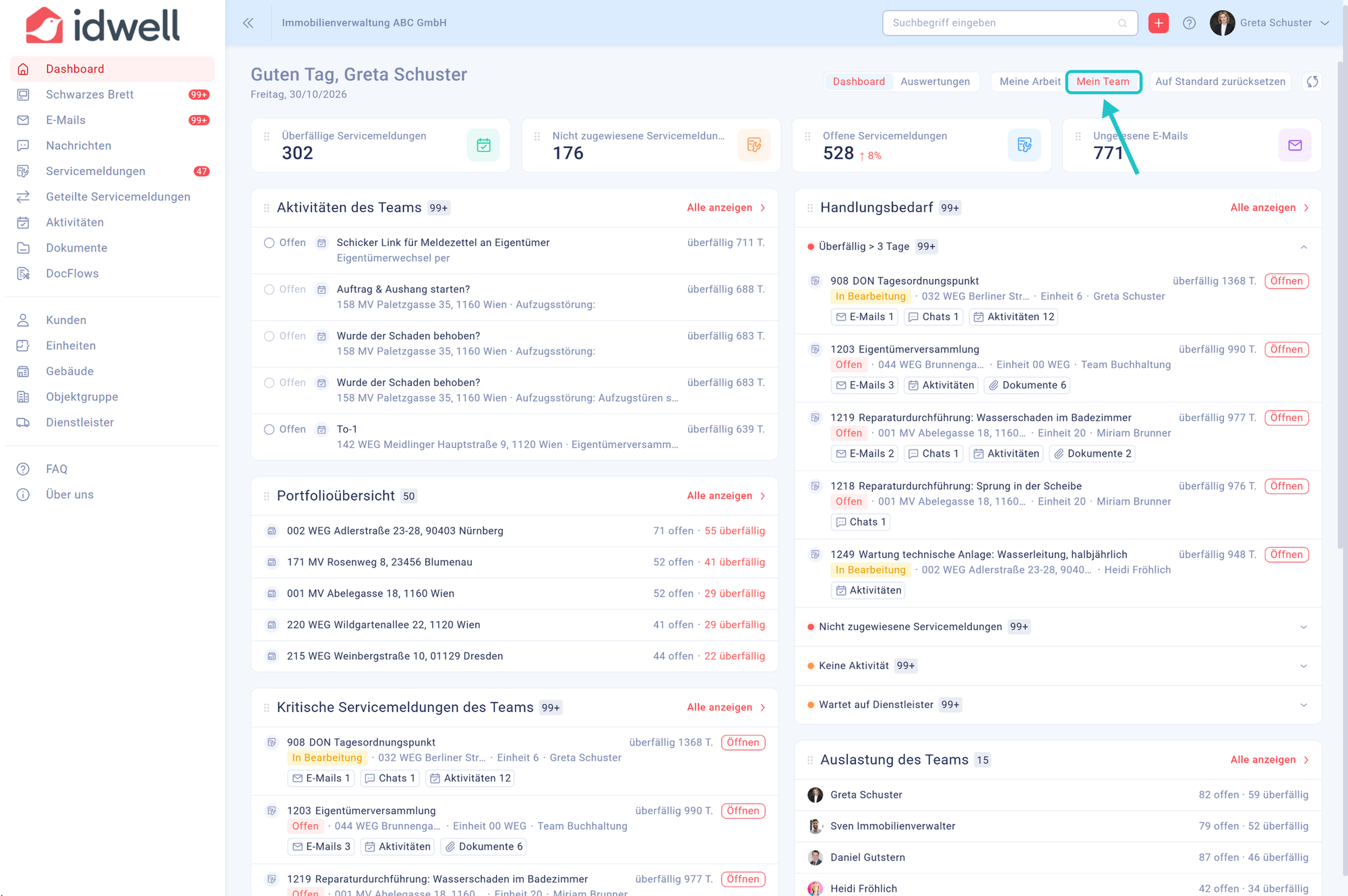Open the Greta Schuster user menu dropdown

[1270, 23]
